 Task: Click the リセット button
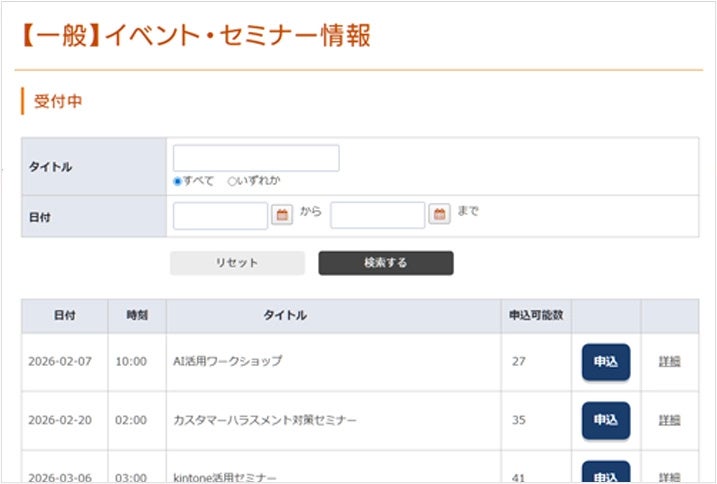pos(237,263)
